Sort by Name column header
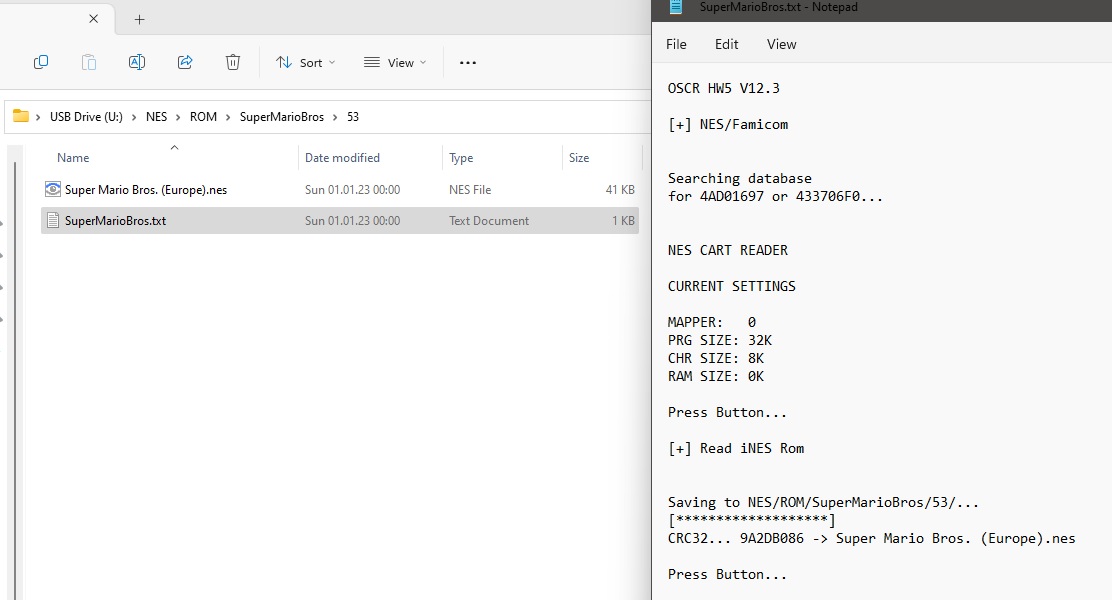The image size is (1112, 600). pyautogui.click(x=73, y=157)
